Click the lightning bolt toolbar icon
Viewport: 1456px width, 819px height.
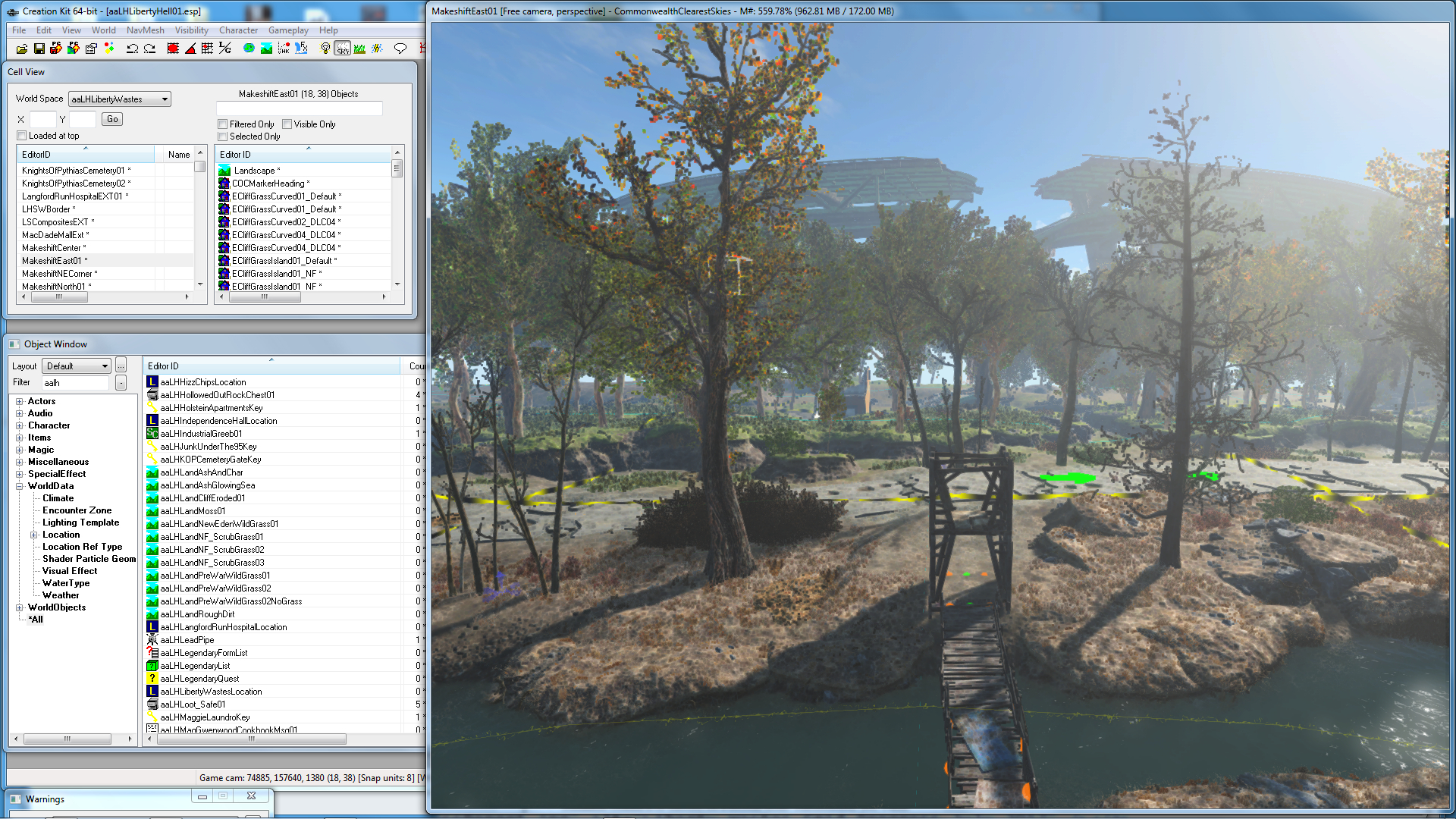(378, 49)
